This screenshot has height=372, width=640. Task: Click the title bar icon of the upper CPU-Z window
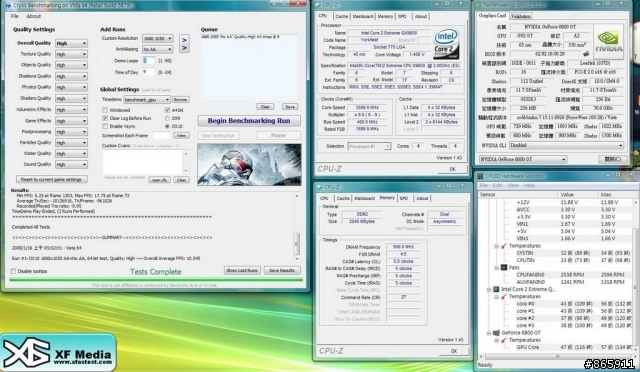tap(318, 5)
